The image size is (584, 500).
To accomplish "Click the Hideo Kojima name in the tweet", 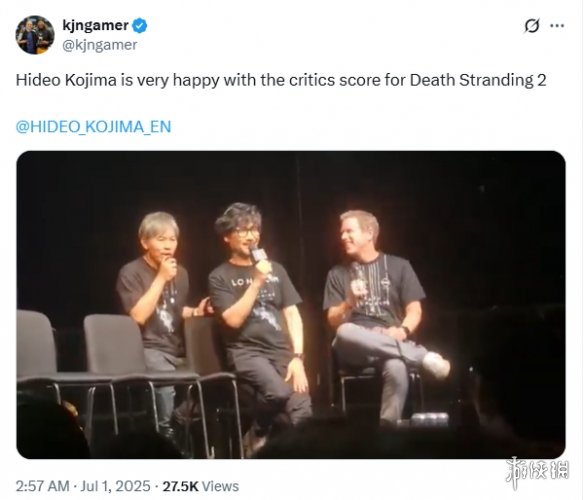I will [66, 80].
